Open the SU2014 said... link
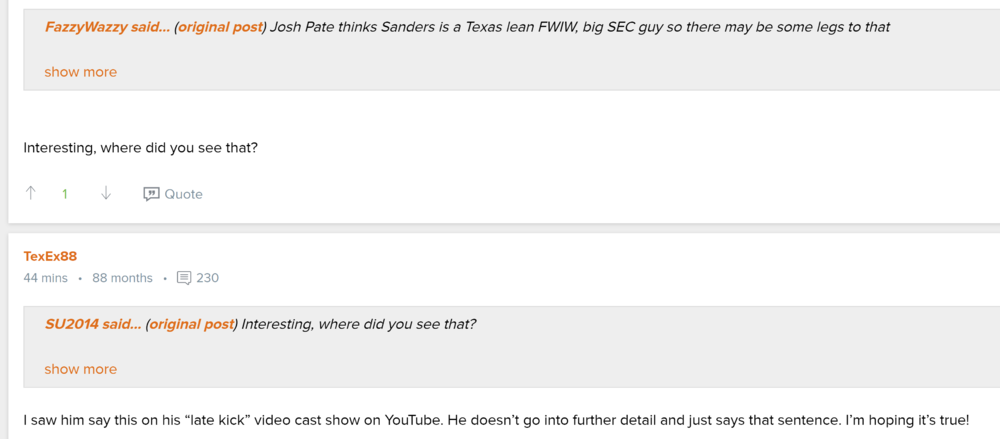The image size is (1000, 439). pos(93,324)
